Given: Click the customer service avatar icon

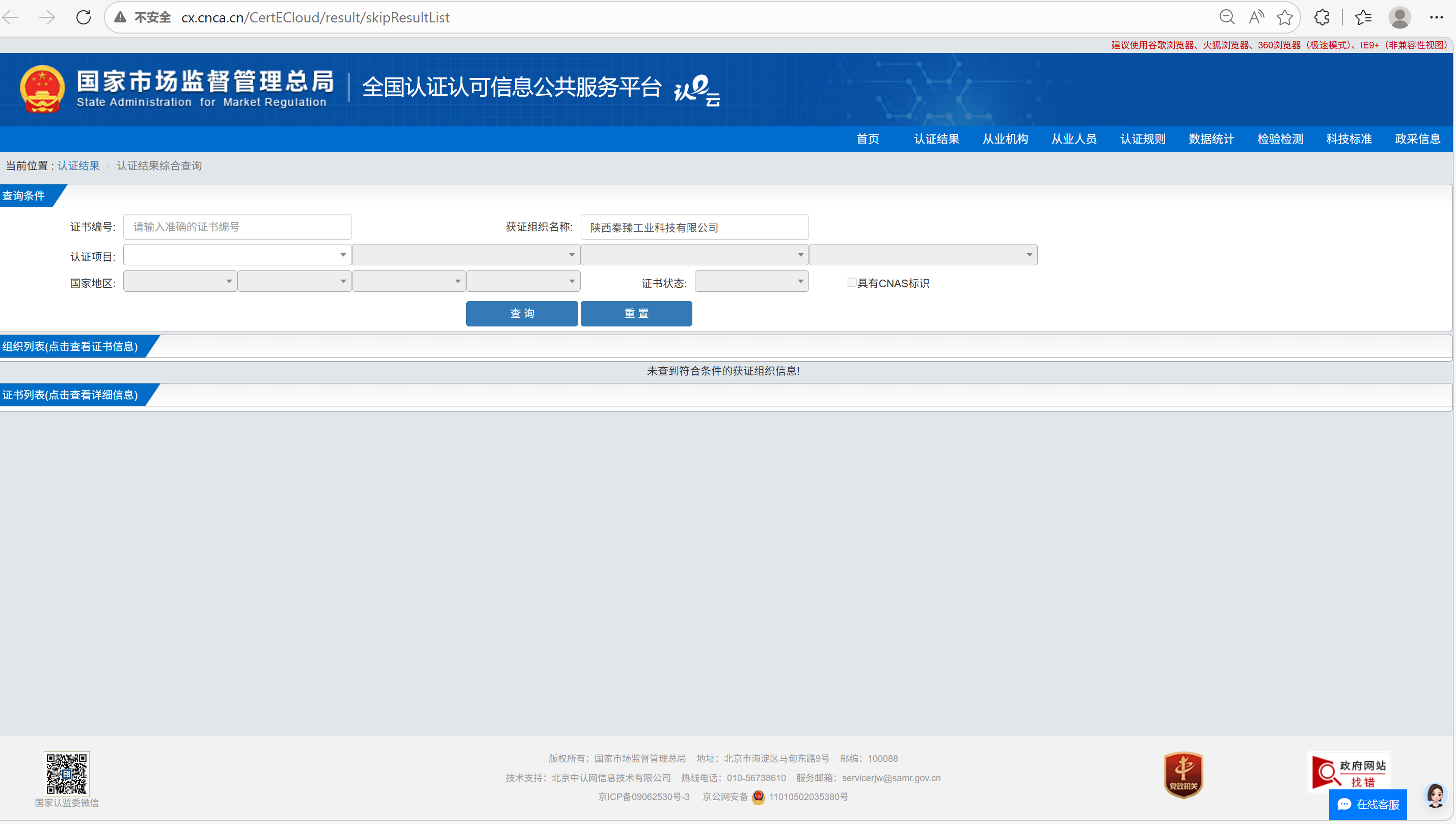Looking at the screenshot, I should [x=1435, y=795].
